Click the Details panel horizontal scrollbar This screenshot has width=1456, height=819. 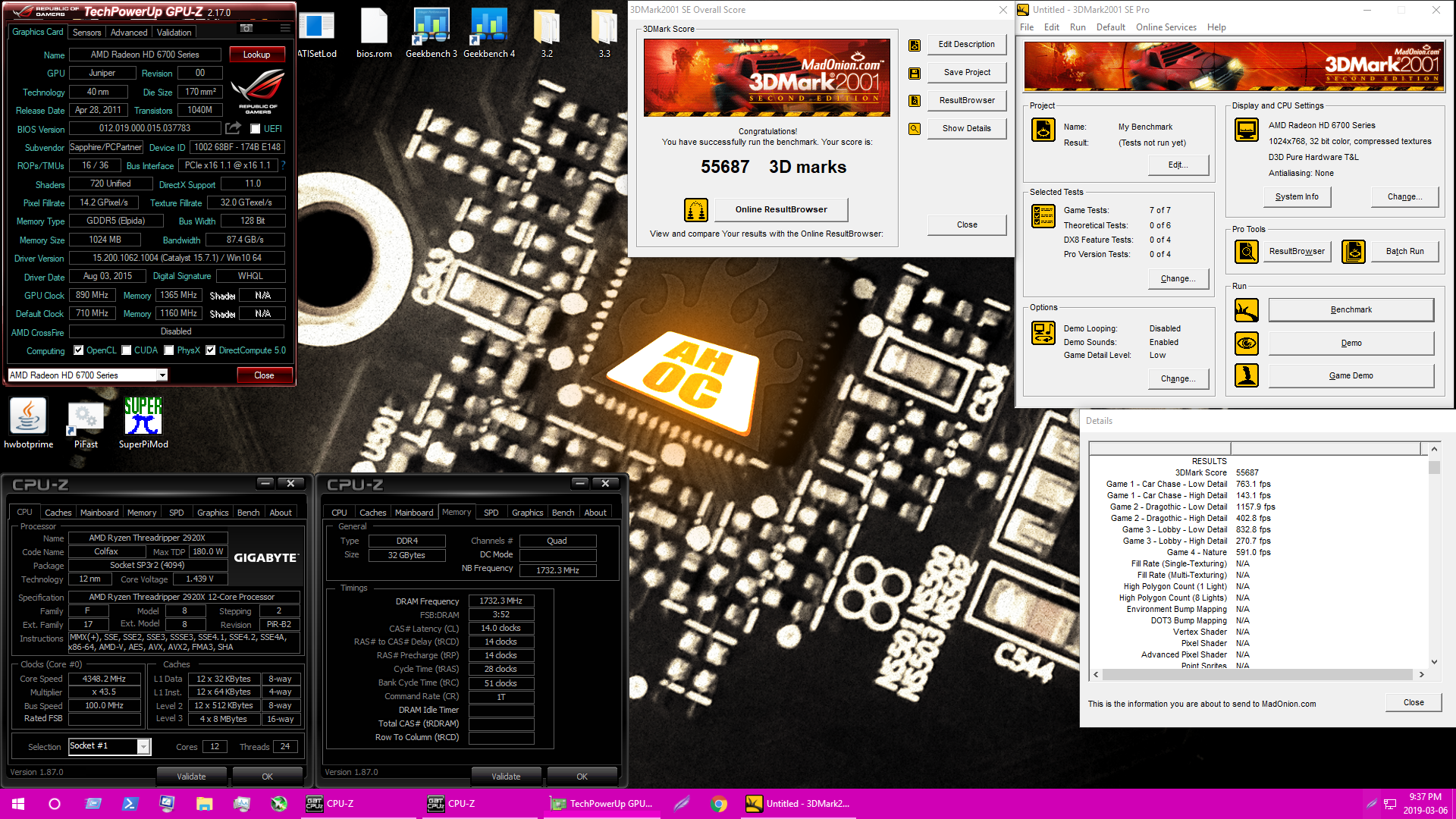[1259, 674]
